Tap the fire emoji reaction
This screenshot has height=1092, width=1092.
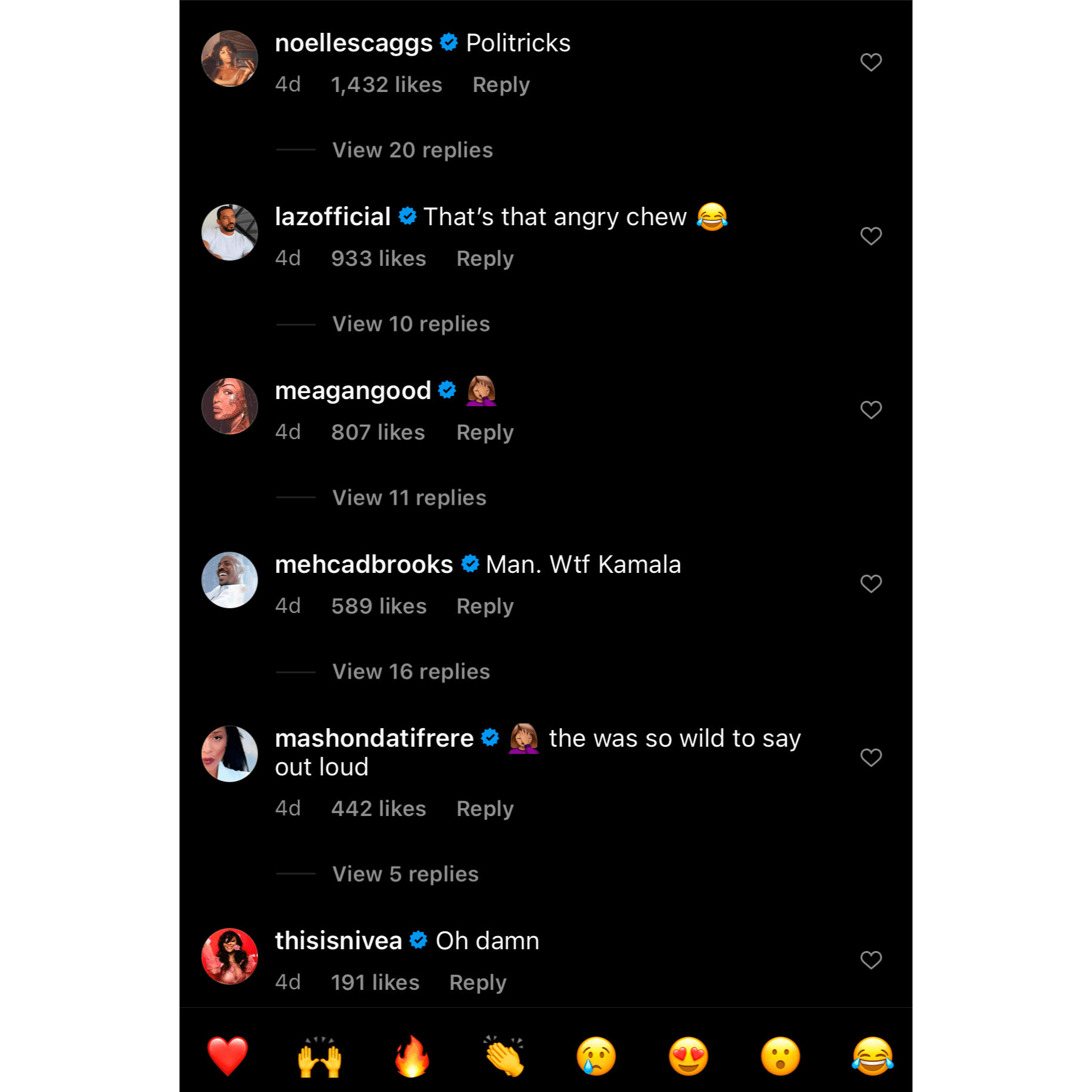pyautogui.click(x=412, y=1056)
